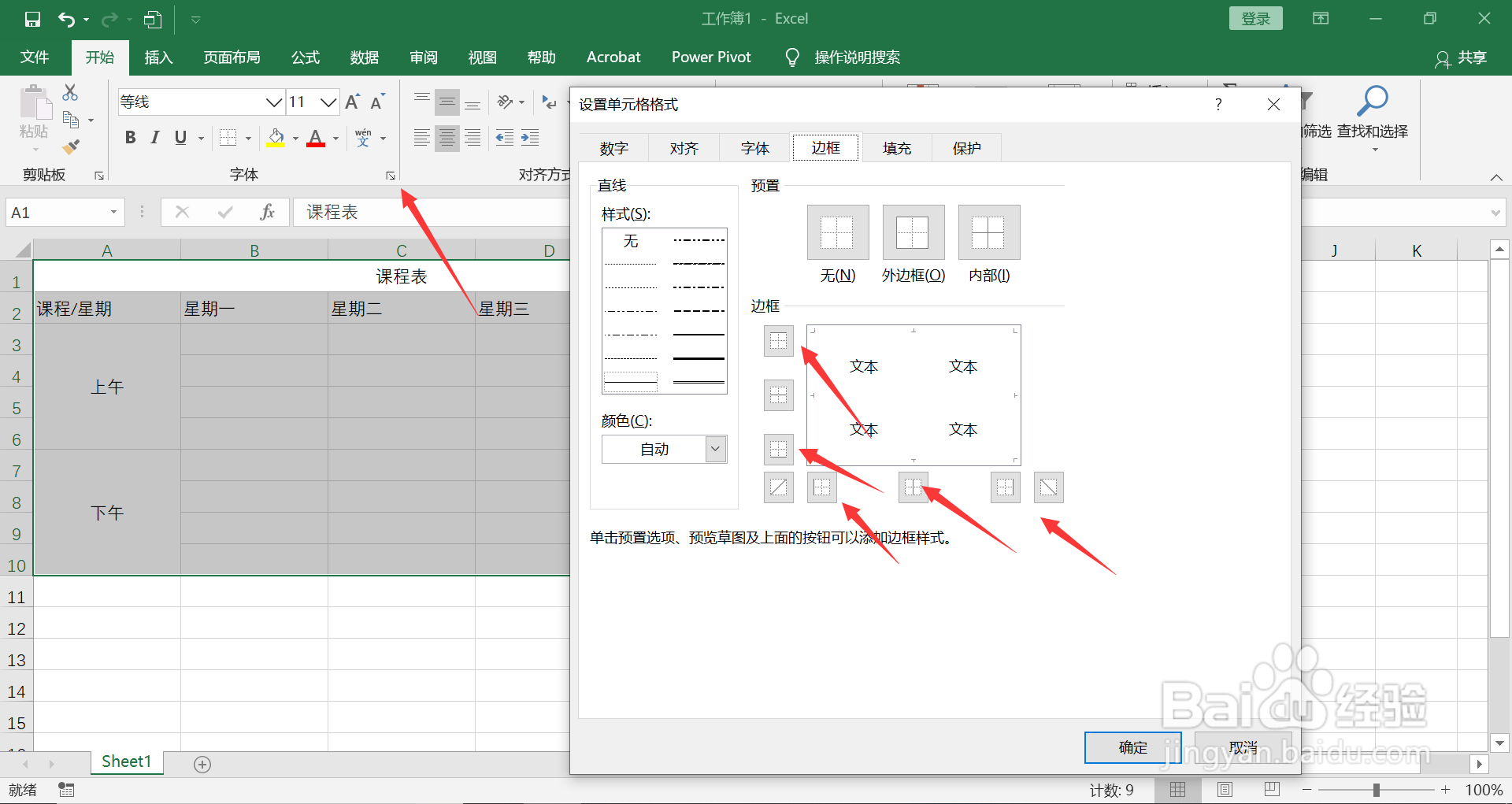Toggle the inside horizontal border button
The height and width of the screenshot is (804, 1512).
tap(778, 395)
